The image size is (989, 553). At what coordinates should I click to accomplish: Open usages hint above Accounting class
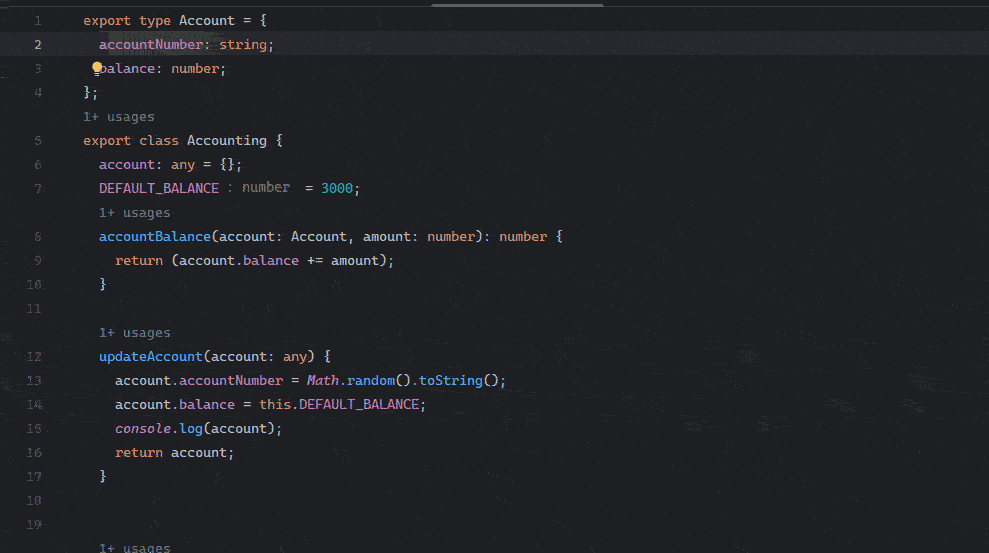tap(118, 117)
